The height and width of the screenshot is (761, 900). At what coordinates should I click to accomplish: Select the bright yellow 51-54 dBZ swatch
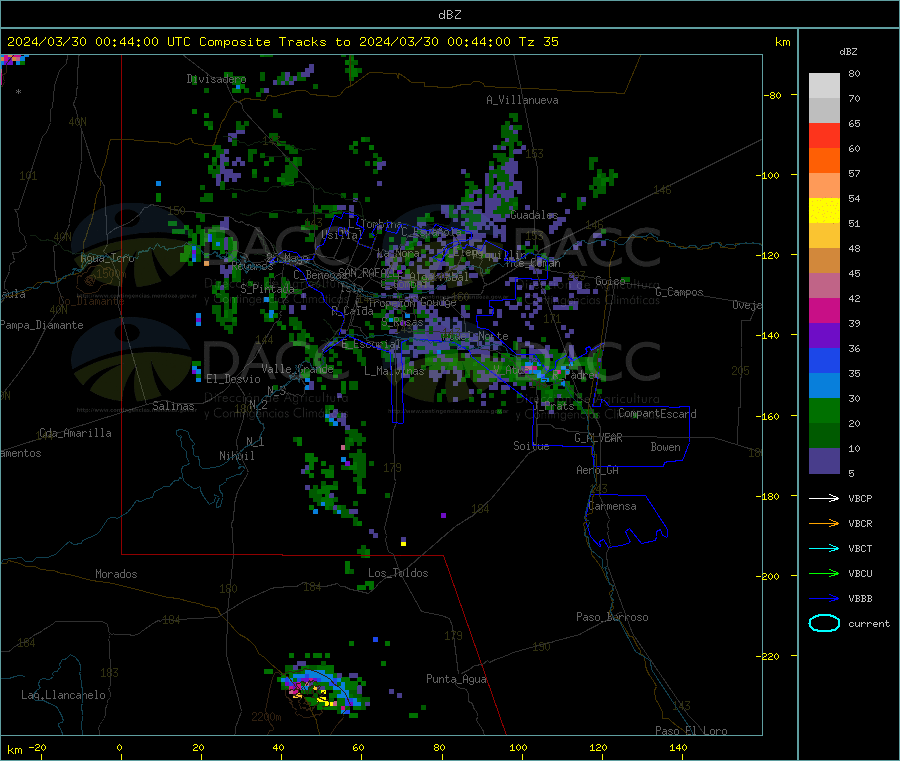824,211
